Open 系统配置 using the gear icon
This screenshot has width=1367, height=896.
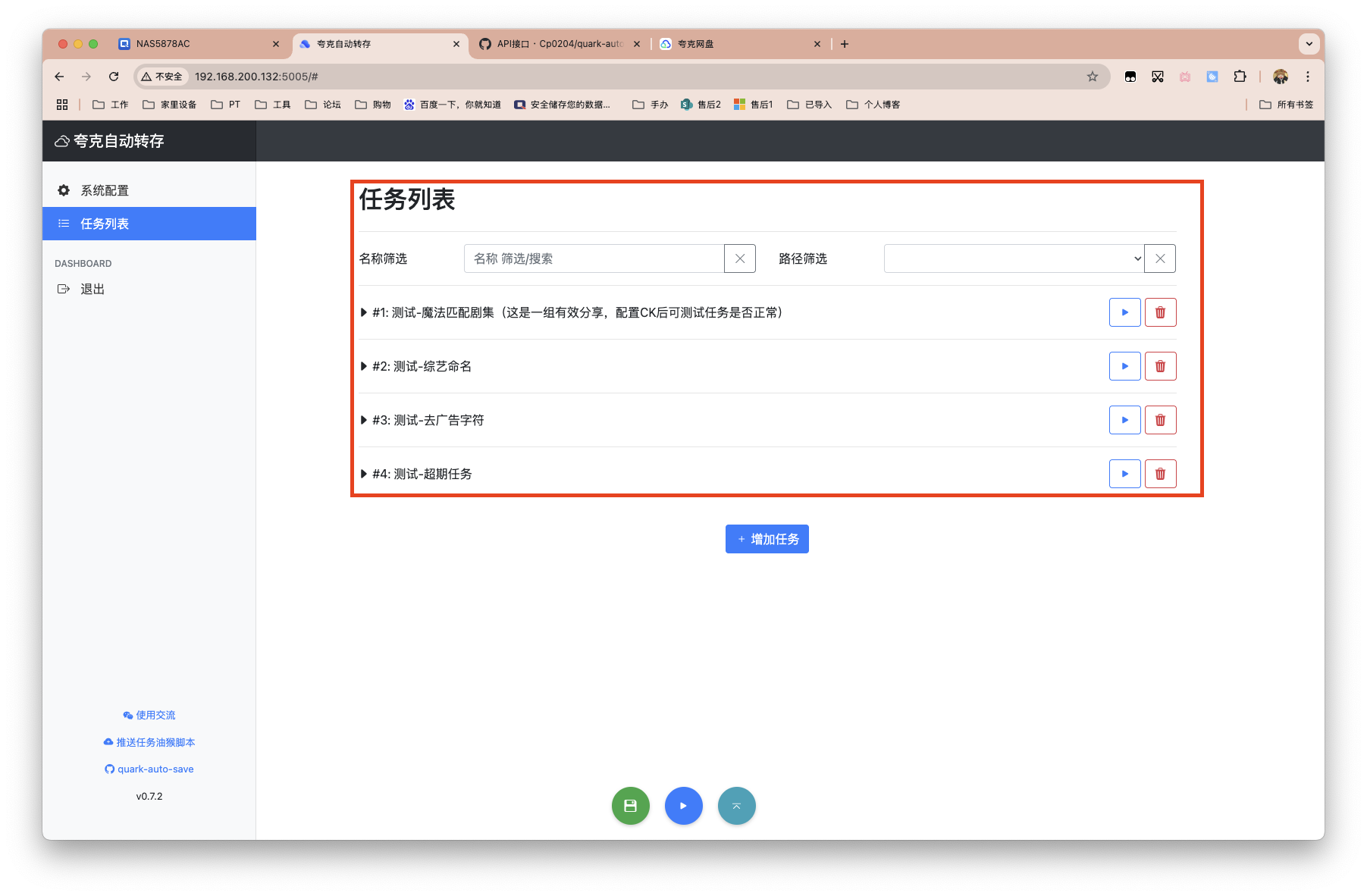point(64,190)
